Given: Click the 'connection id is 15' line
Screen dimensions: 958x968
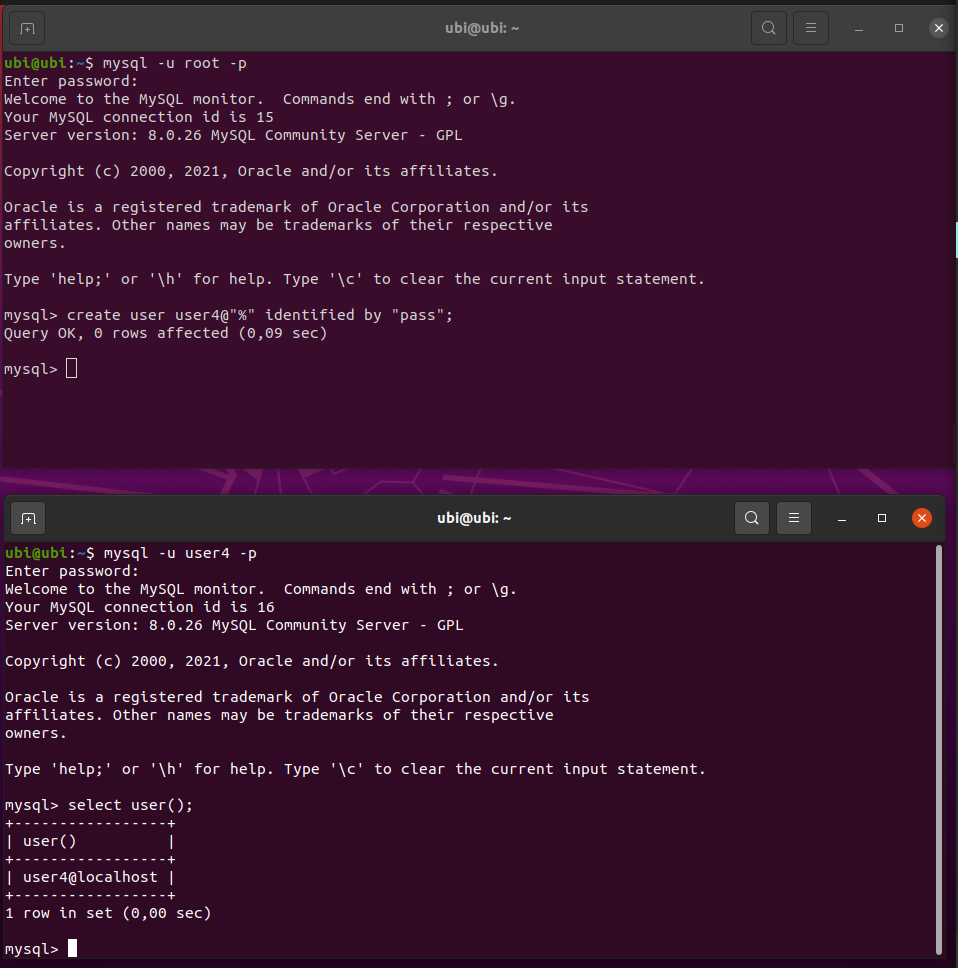Looking at the screenshot, I should (139, 117).
